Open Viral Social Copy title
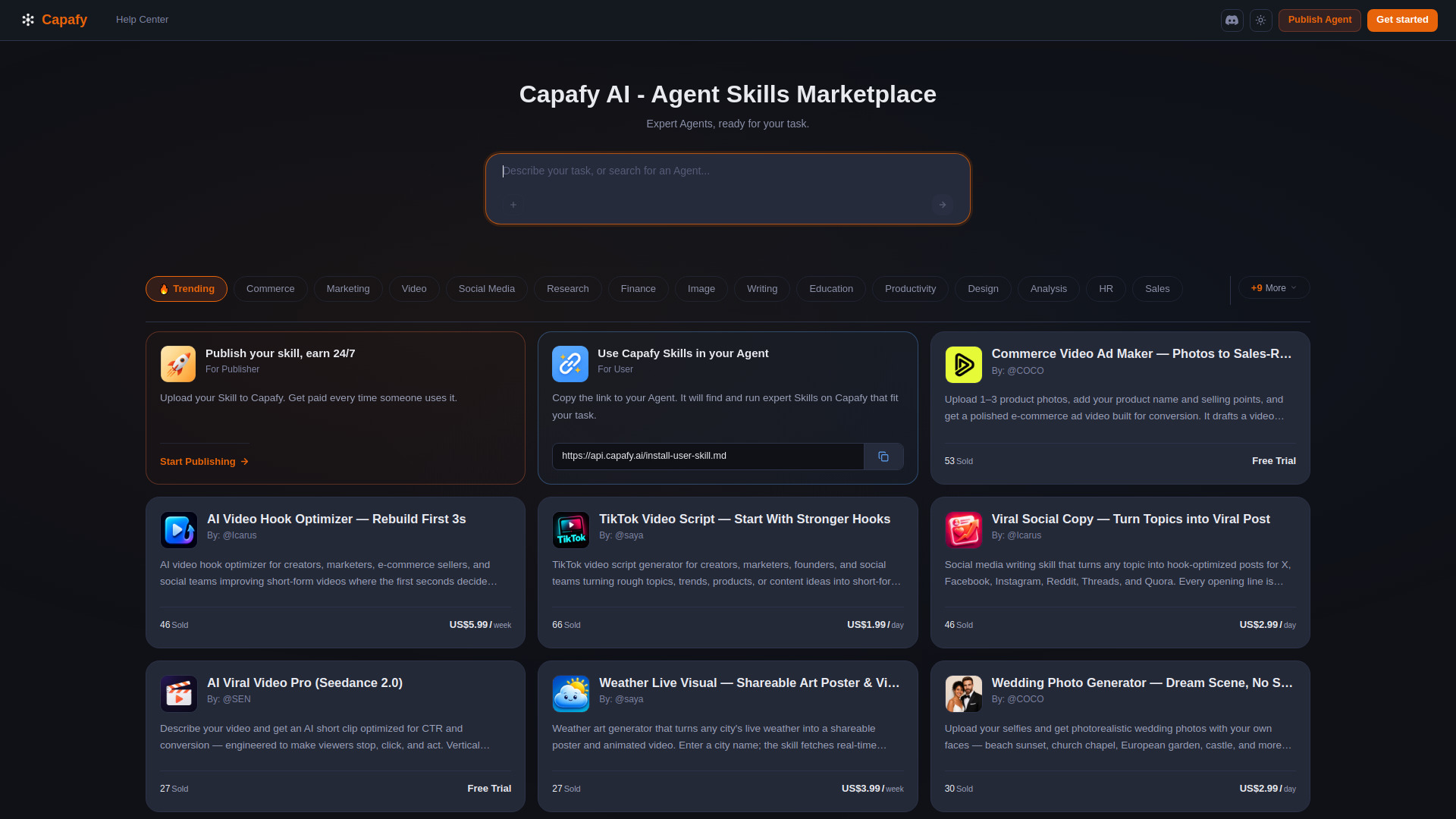 click(x=1131, y=519)
